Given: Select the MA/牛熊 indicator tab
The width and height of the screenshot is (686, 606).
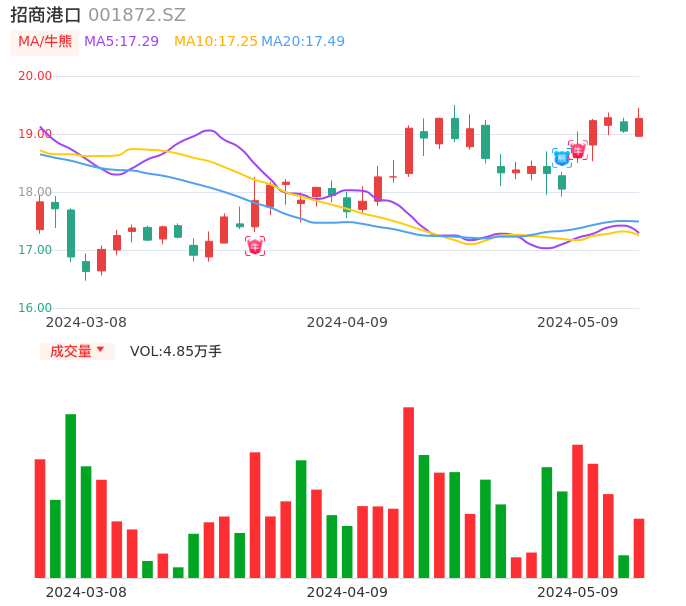Looking at the screenshot, I should pos(45,42).
